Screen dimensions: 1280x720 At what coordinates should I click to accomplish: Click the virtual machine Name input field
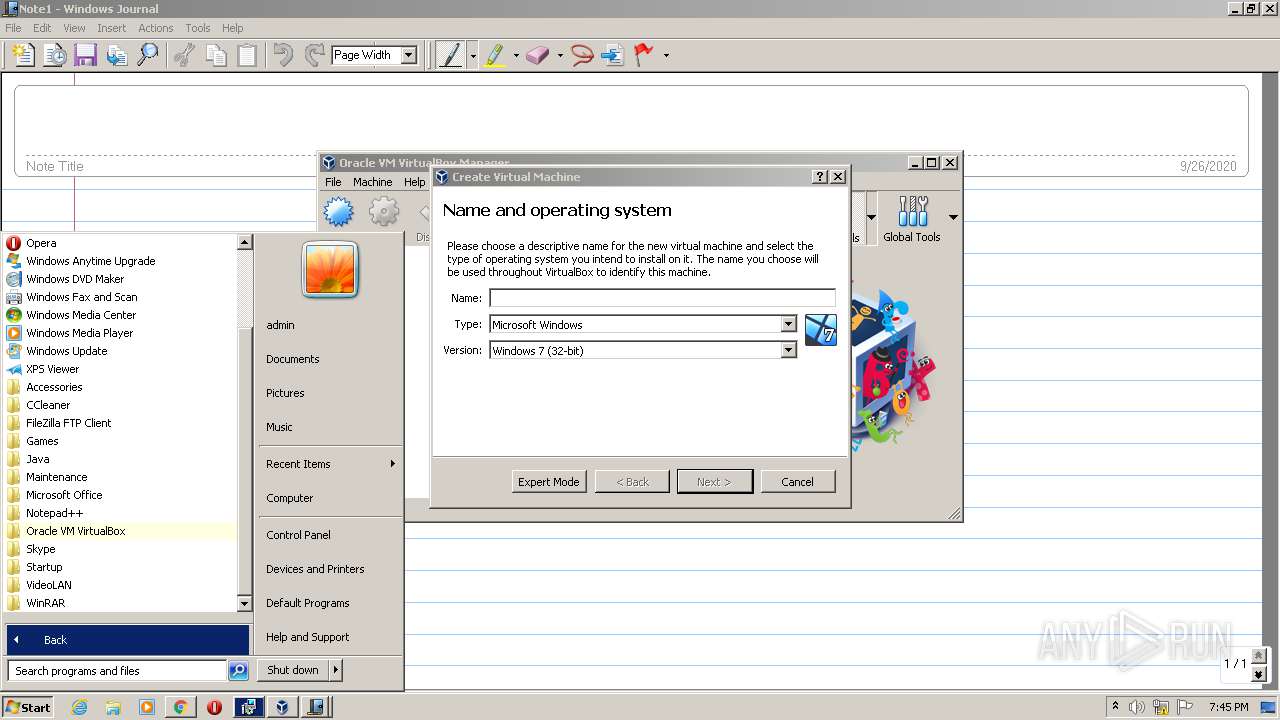(662, 298)
